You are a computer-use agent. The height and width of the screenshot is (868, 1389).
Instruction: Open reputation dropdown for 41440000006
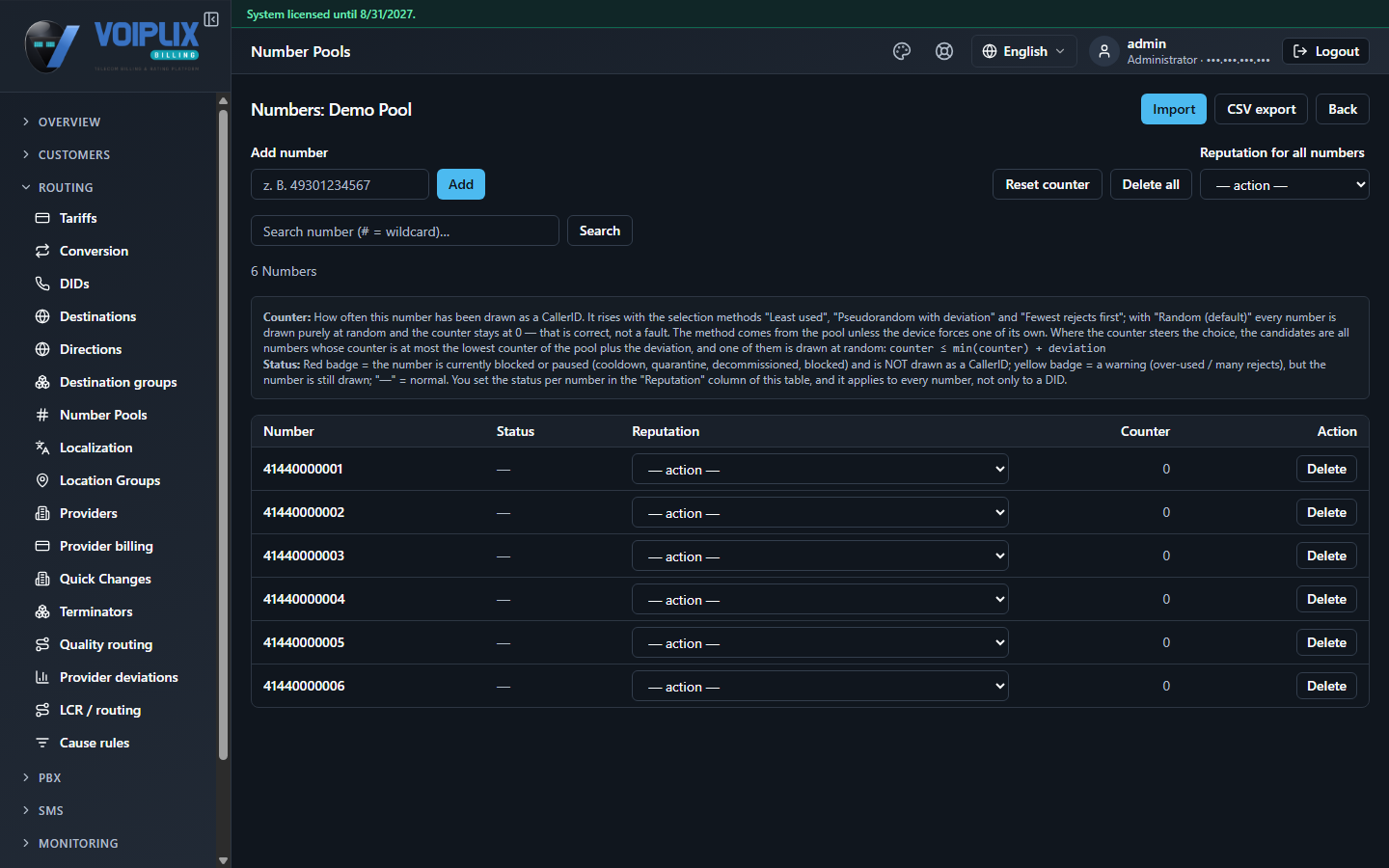820,686
